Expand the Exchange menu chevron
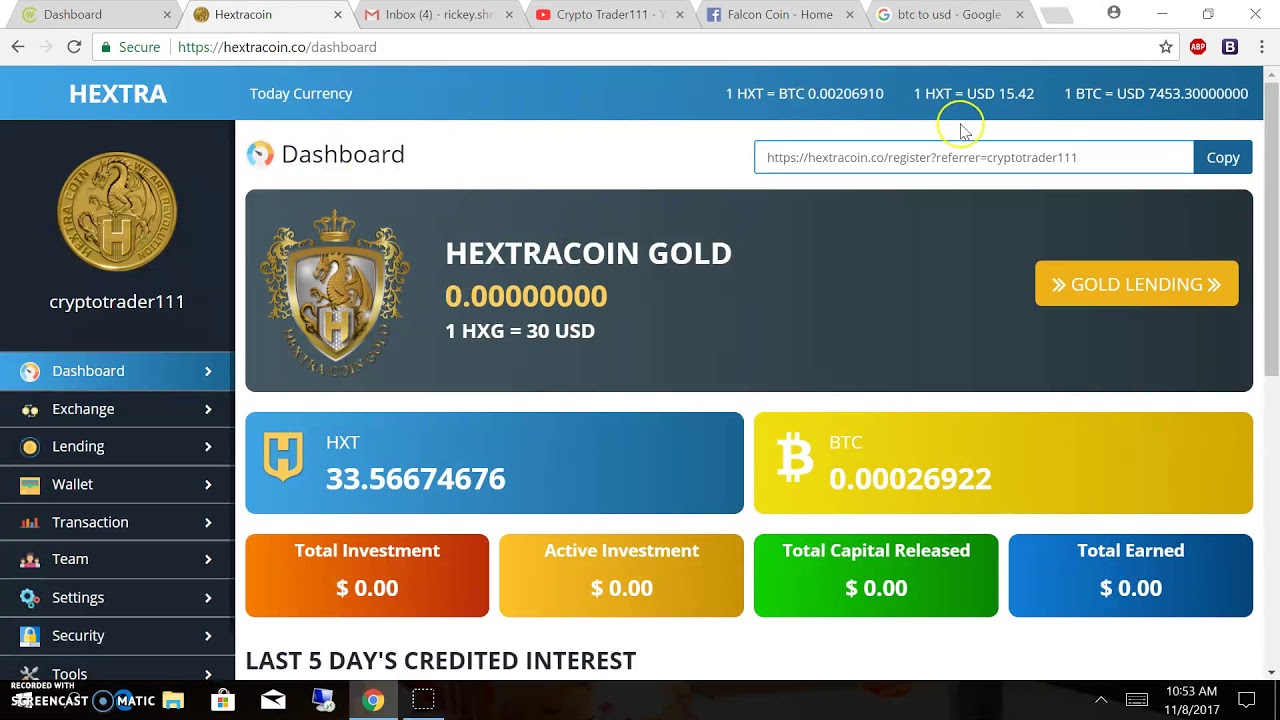Image resolution: width=1280 pixels, height=720 pixels. point(208,409)
